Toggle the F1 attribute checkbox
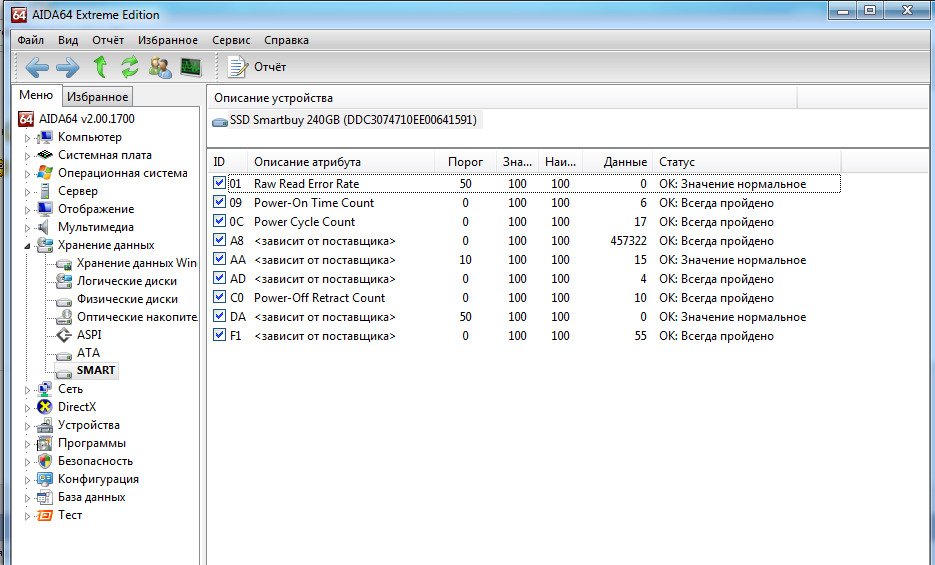This screenshot has height=565, width=935. [219, 336]
